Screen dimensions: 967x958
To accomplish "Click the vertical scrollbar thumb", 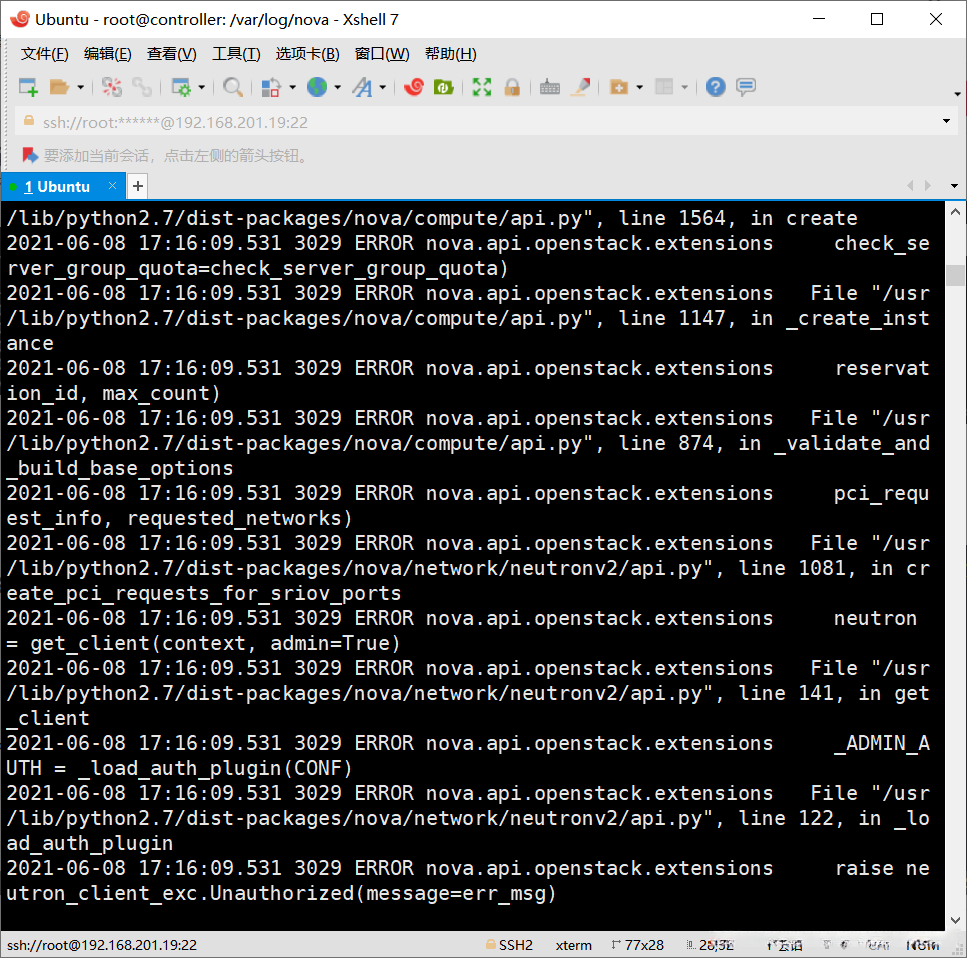I will [x=955, y=275].
